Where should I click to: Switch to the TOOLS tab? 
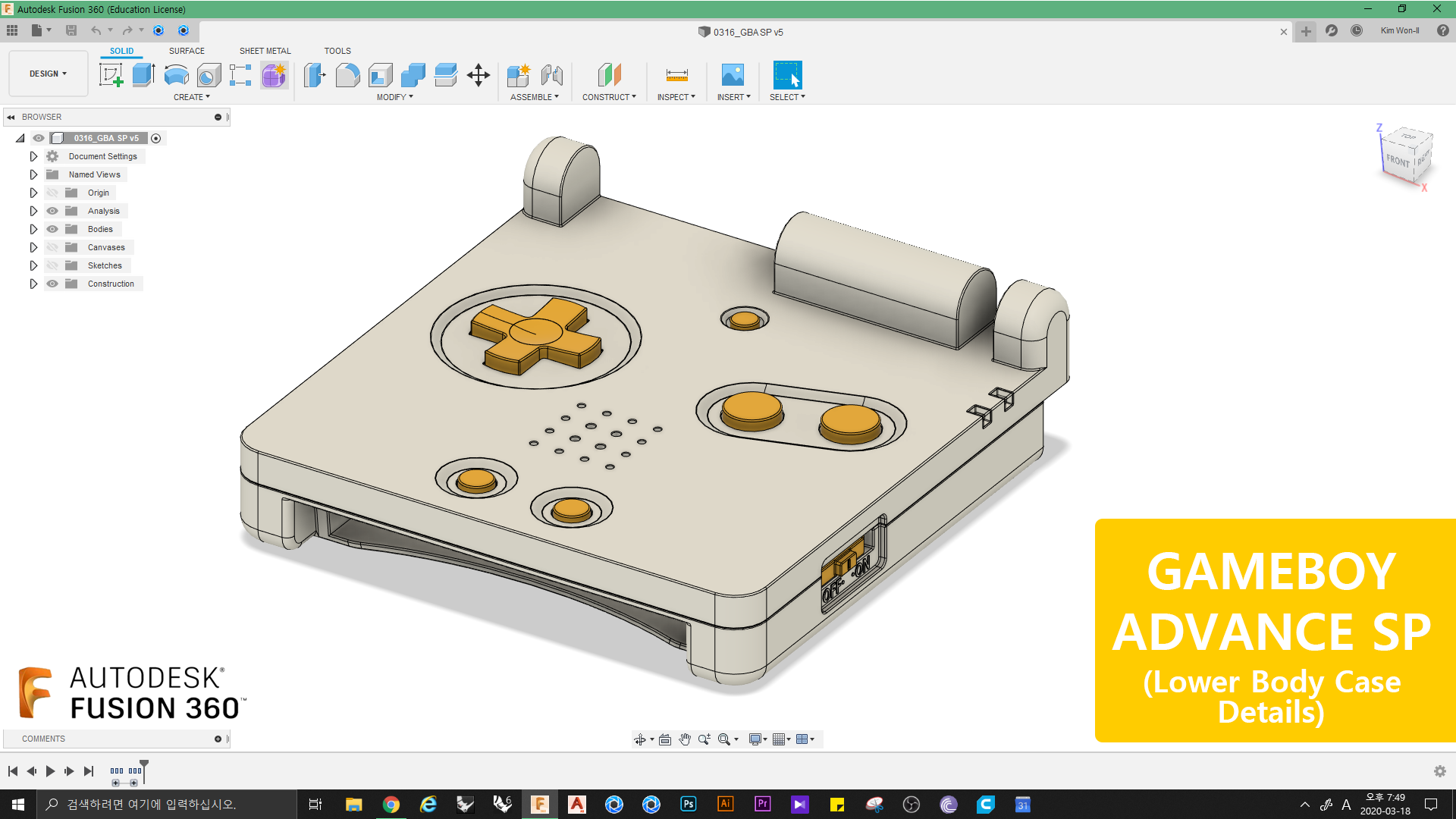coord(337,51)
